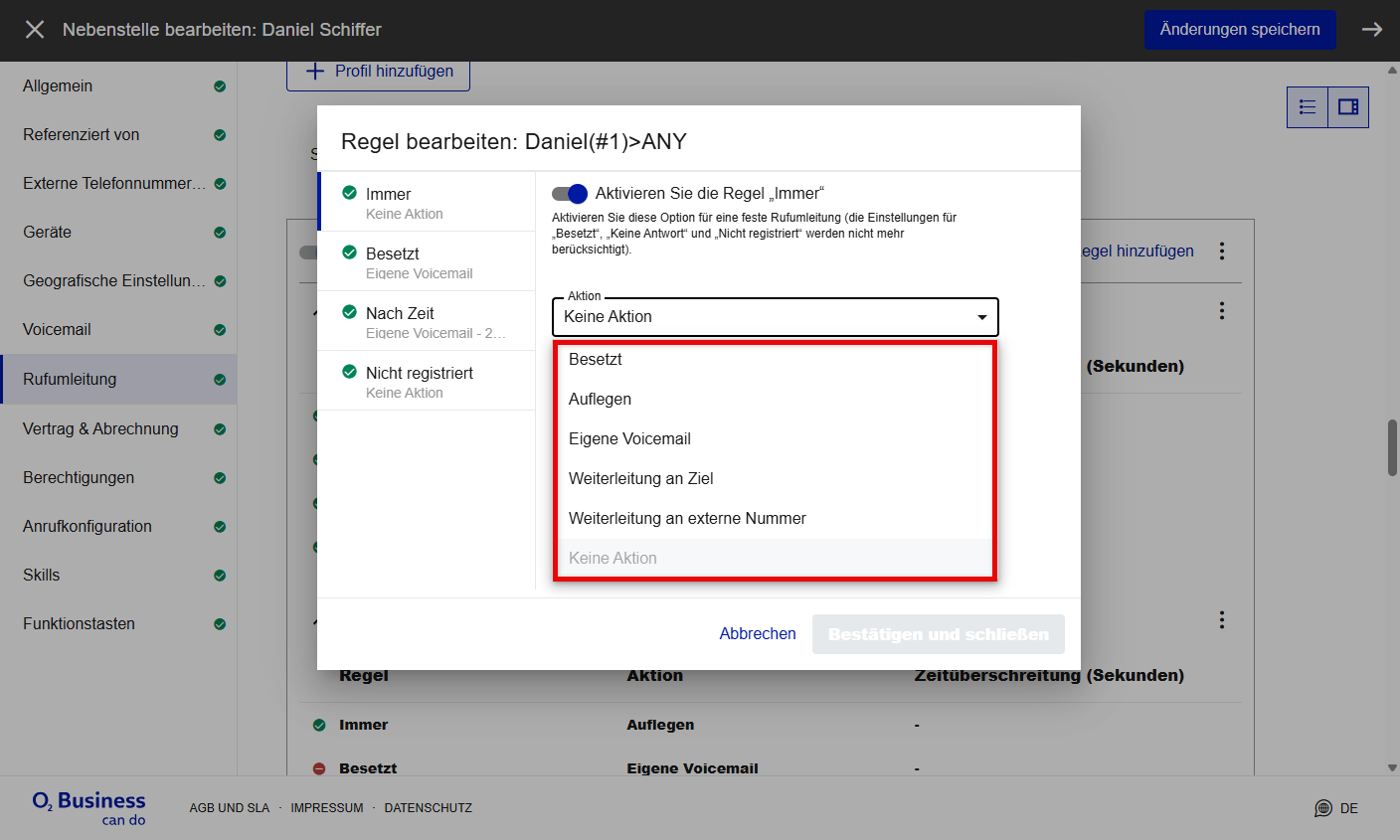
Task: Click the Abbrechen link
Action: (x=758, y=633)
